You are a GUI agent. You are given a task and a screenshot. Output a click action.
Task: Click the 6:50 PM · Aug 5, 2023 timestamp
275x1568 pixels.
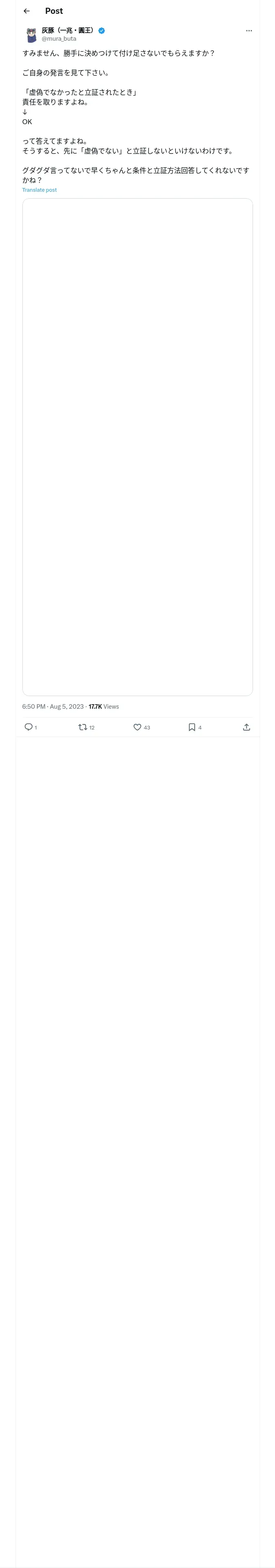coord(53,707)
